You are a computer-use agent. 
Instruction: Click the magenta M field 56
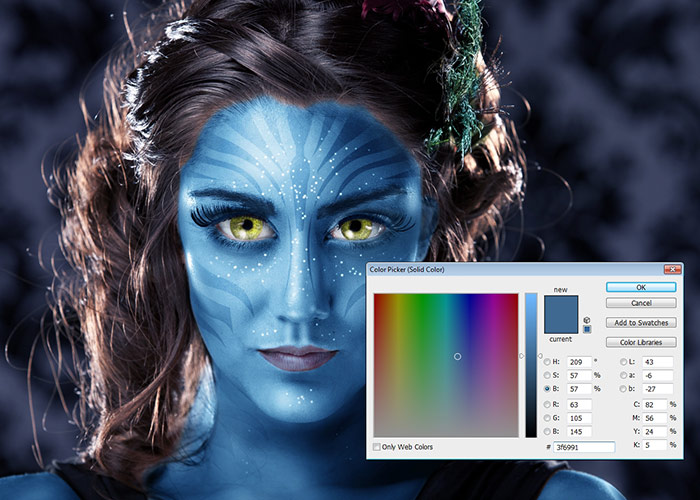(x=654, y=418)
